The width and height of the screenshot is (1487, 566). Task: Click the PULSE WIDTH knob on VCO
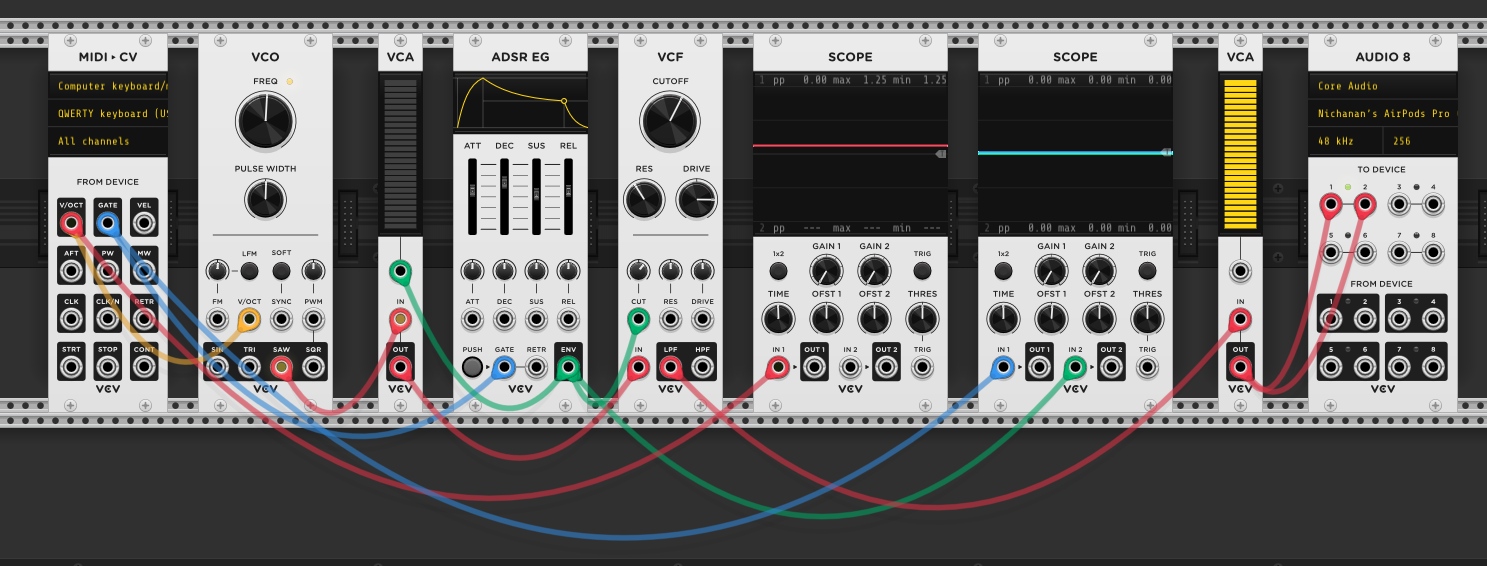pos(265,199)
